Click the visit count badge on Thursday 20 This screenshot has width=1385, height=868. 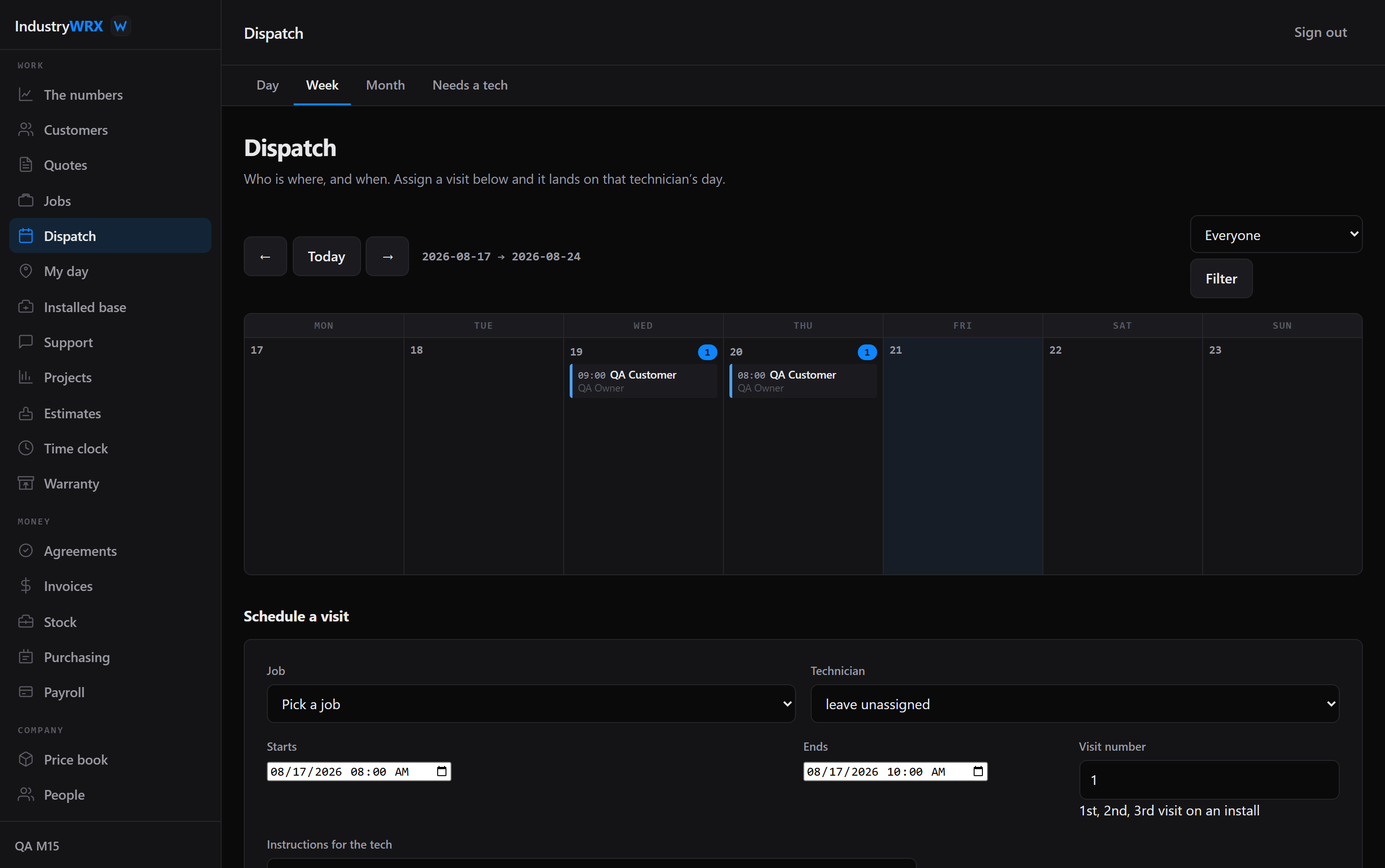coord(867,352)
